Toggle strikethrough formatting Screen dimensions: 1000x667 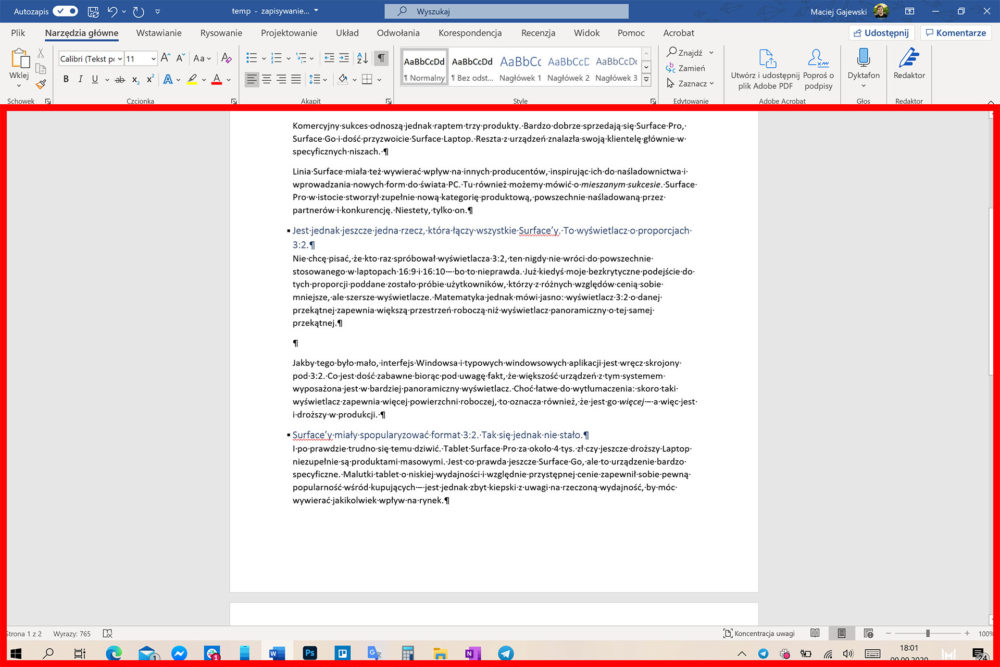tap(120, 79)
